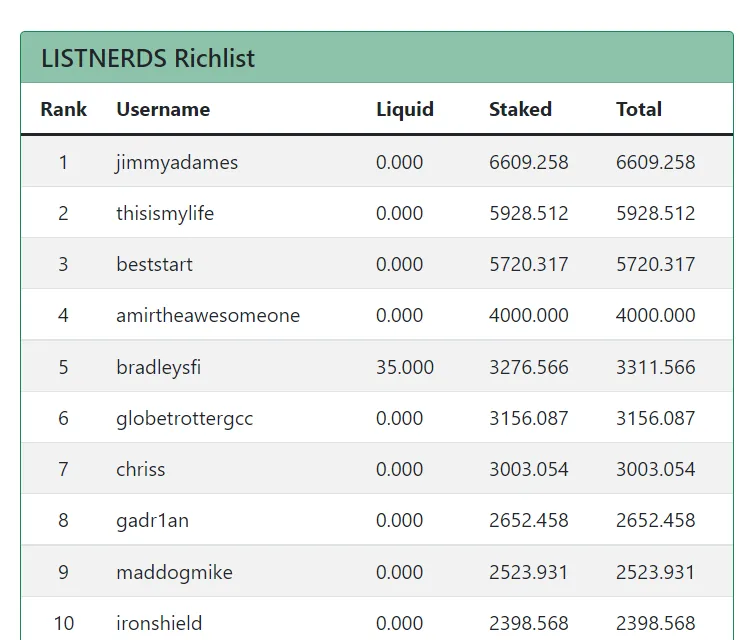The width and height of the screenshot is (752, 640).
Task: Click the Rank column header
Action: pyautogui.click(x=63, y=109)
